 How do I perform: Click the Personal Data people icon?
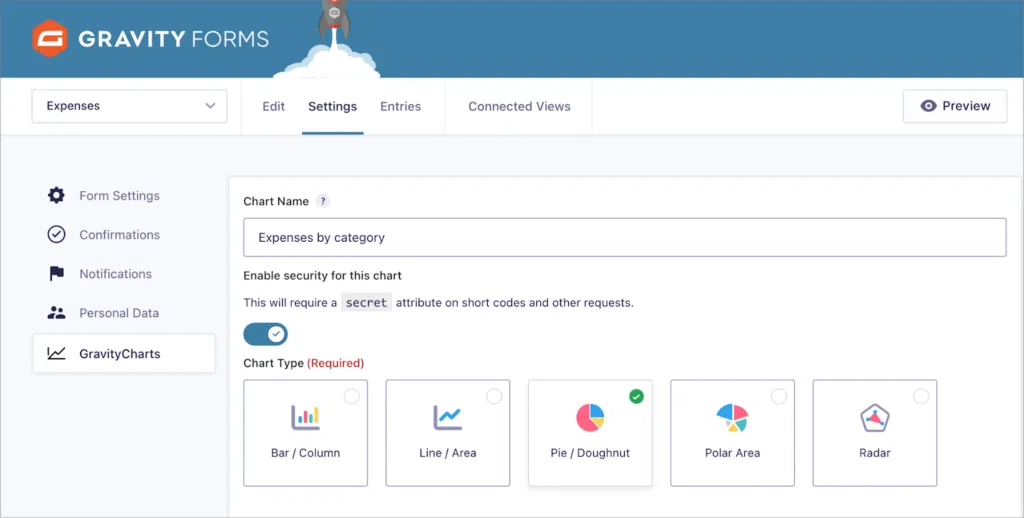[x=56, y=313]
